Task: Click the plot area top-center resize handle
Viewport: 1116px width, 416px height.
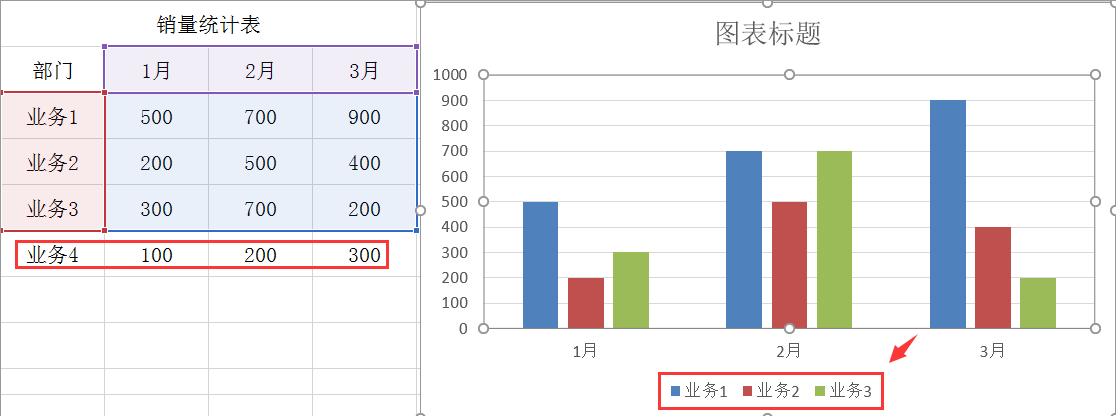Action: click(789, 75)
